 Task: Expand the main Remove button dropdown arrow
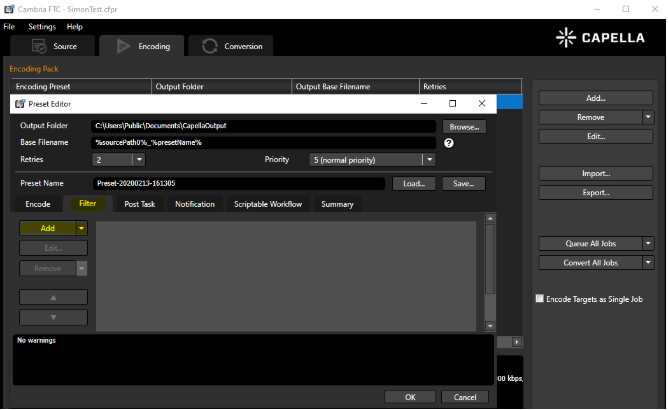coord(648,117)
